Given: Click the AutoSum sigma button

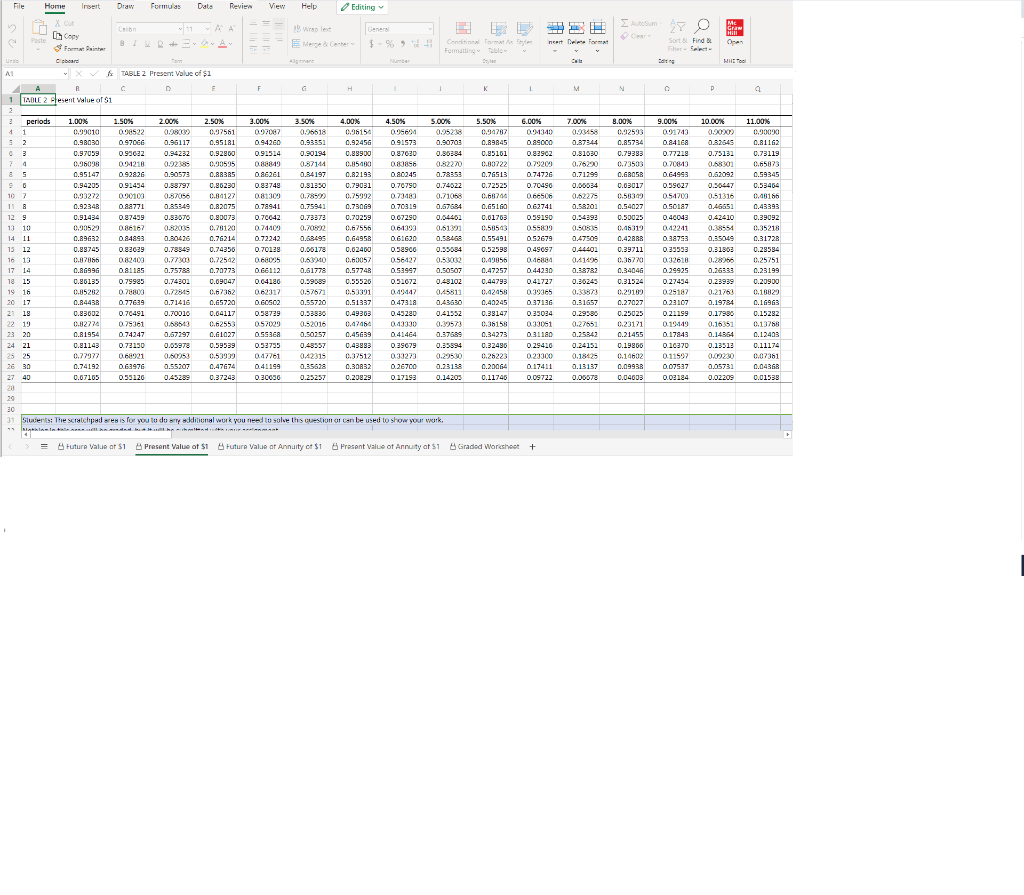Looking at the screenshot, I should 639,24.
